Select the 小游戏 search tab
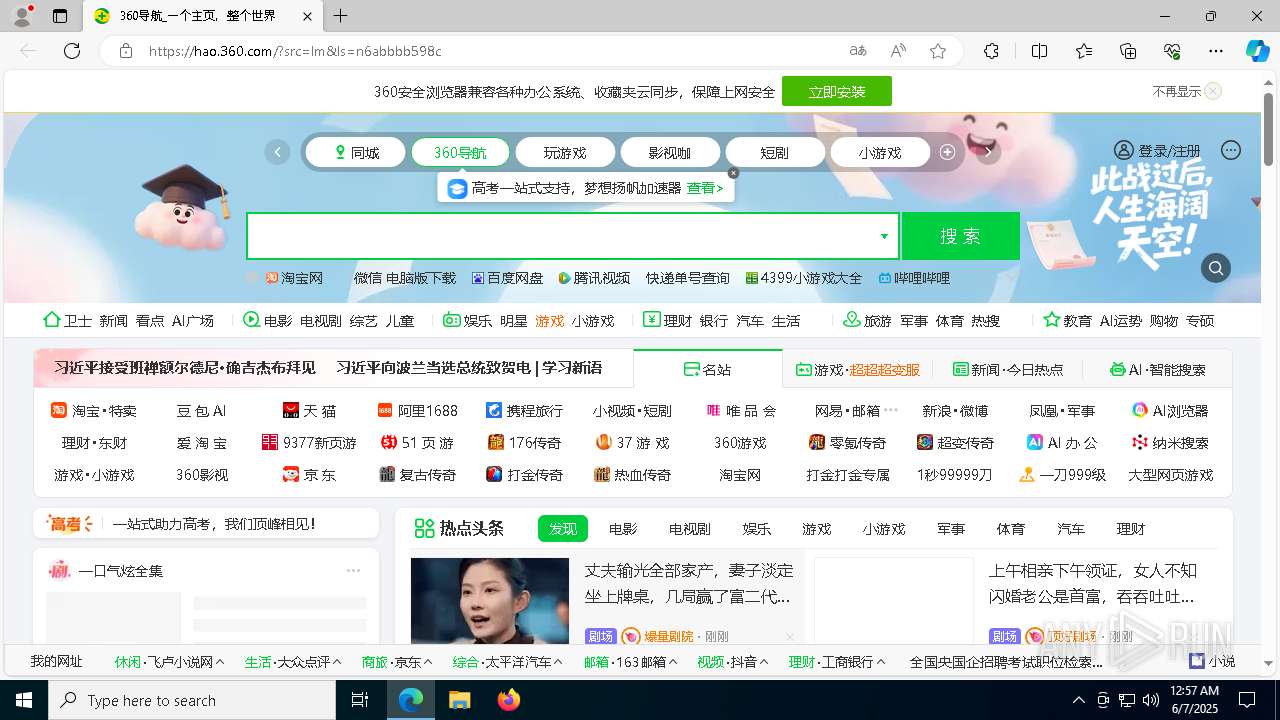The image size is (1280, 720). [x=880, y=152]
